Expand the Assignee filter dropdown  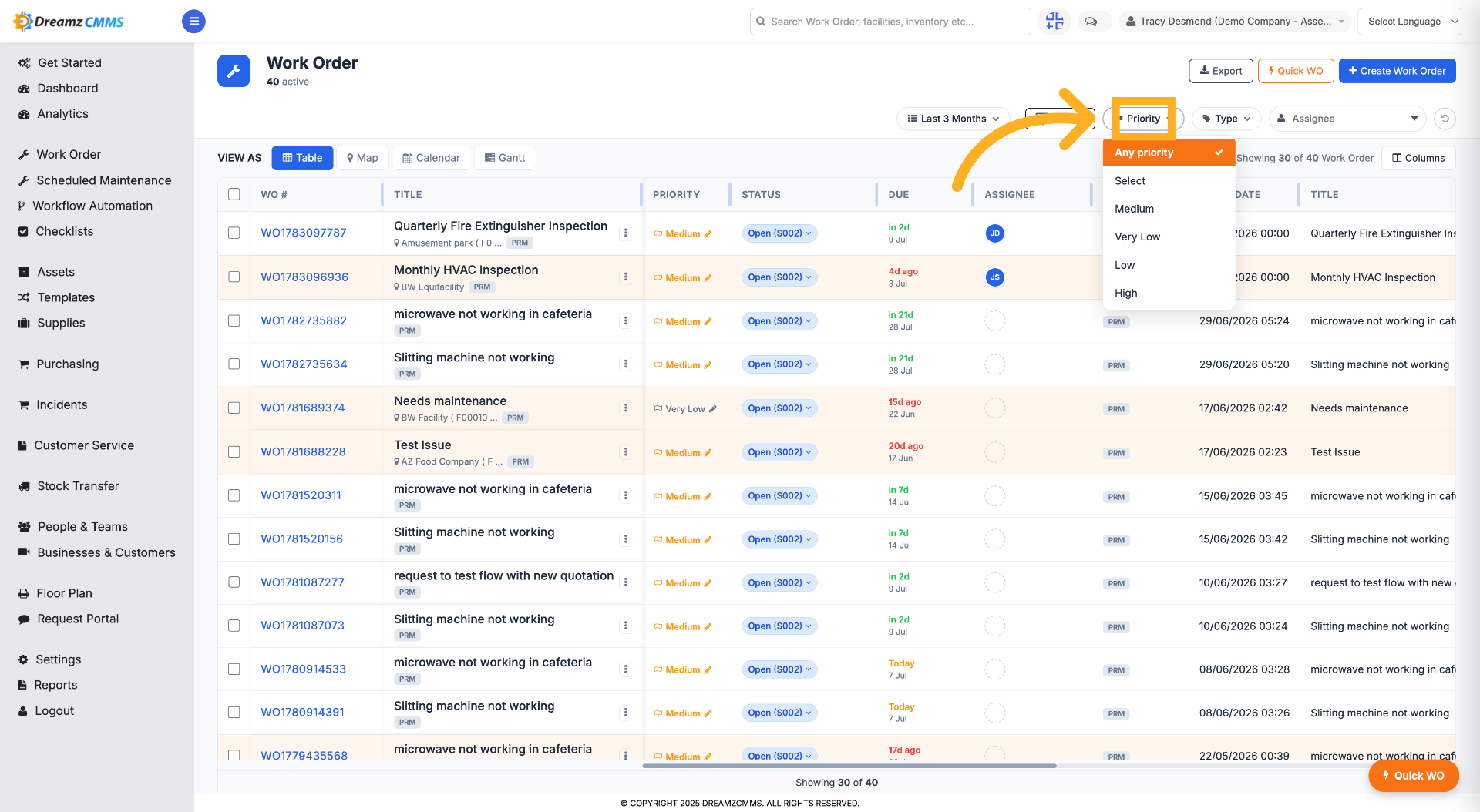click(x=1347, y=119)
